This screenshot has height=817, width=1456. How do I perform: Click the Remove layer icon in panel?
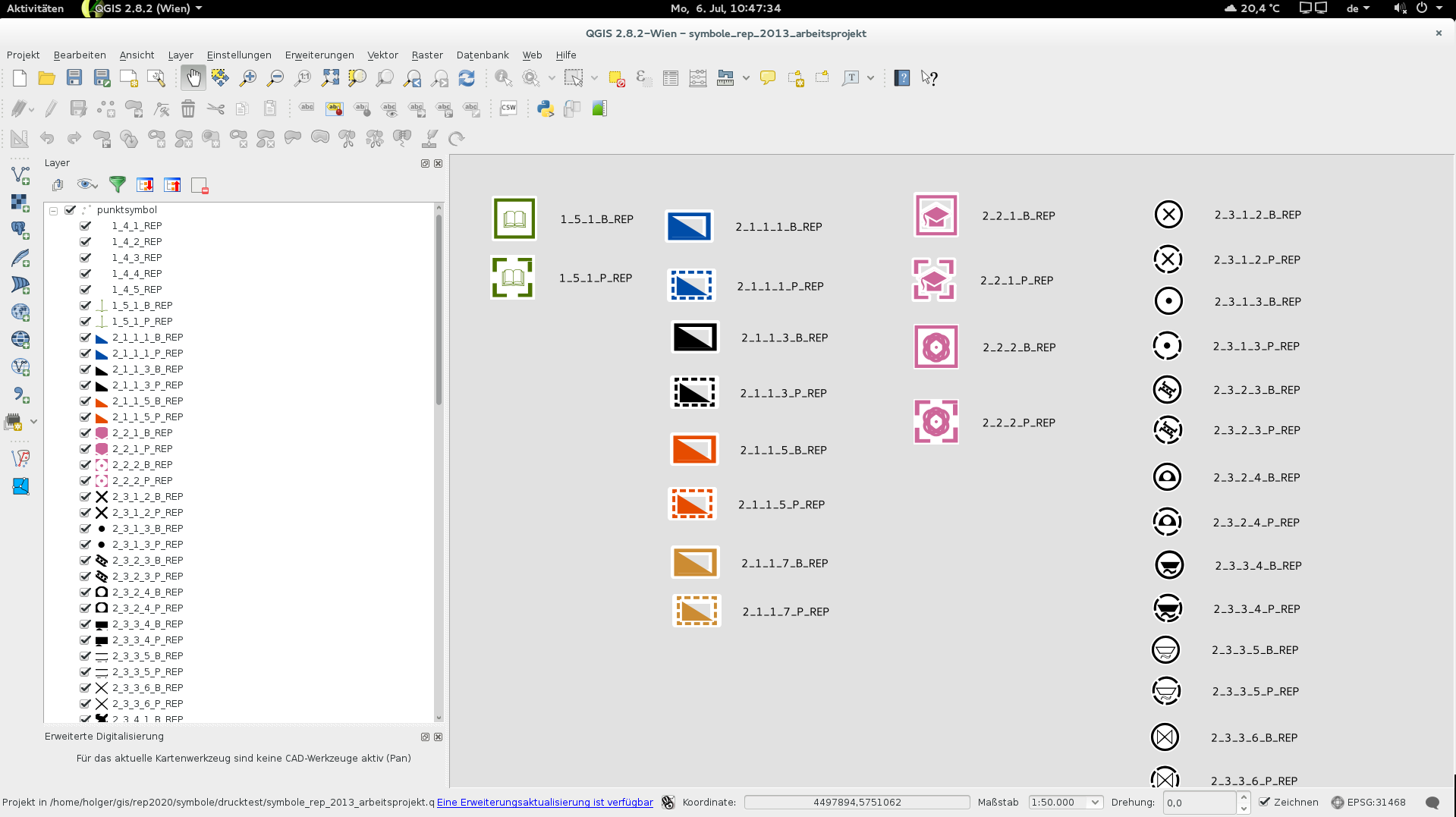point(200,185)
